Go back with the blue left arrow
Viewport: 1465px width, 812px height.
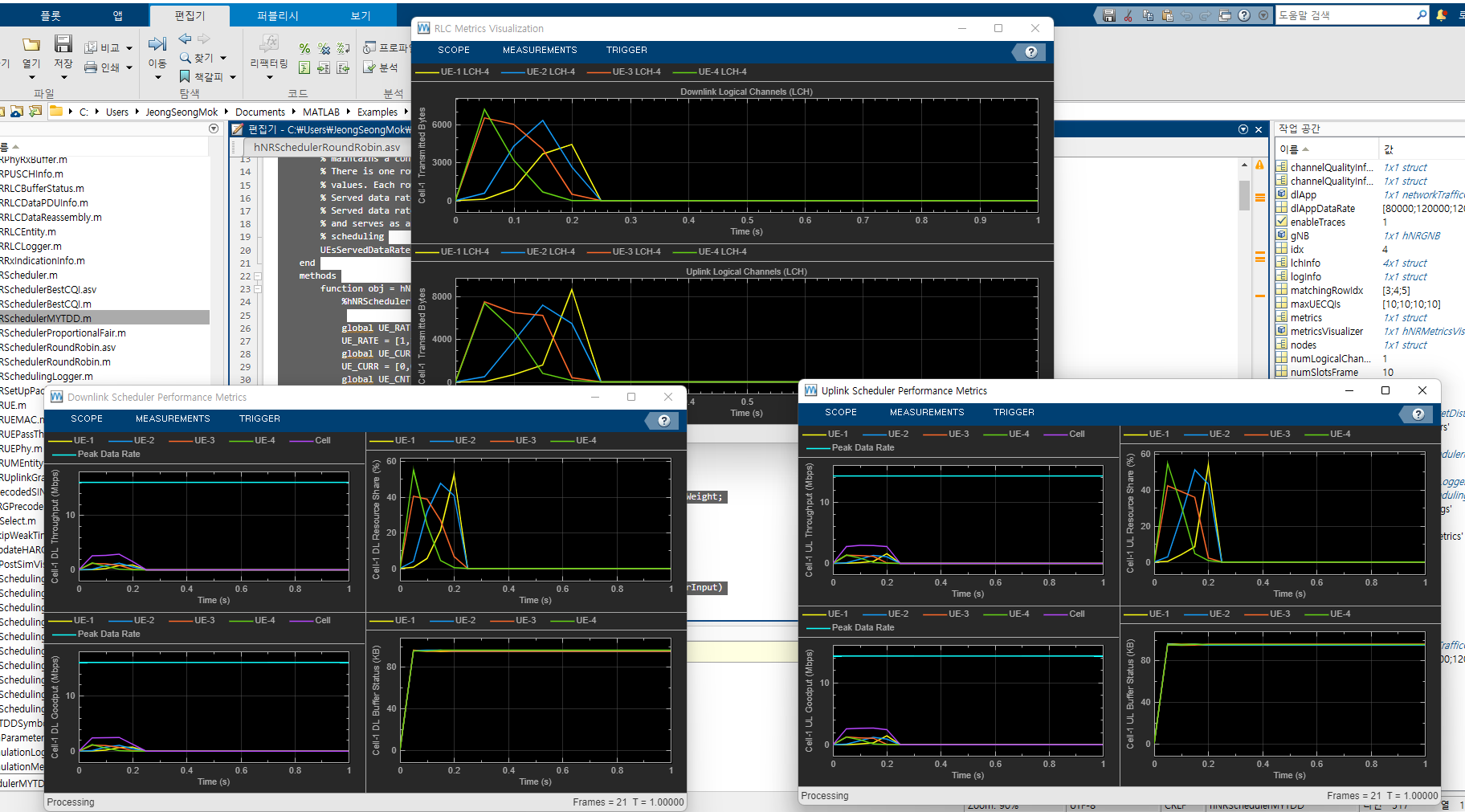(x=186, y=39)
